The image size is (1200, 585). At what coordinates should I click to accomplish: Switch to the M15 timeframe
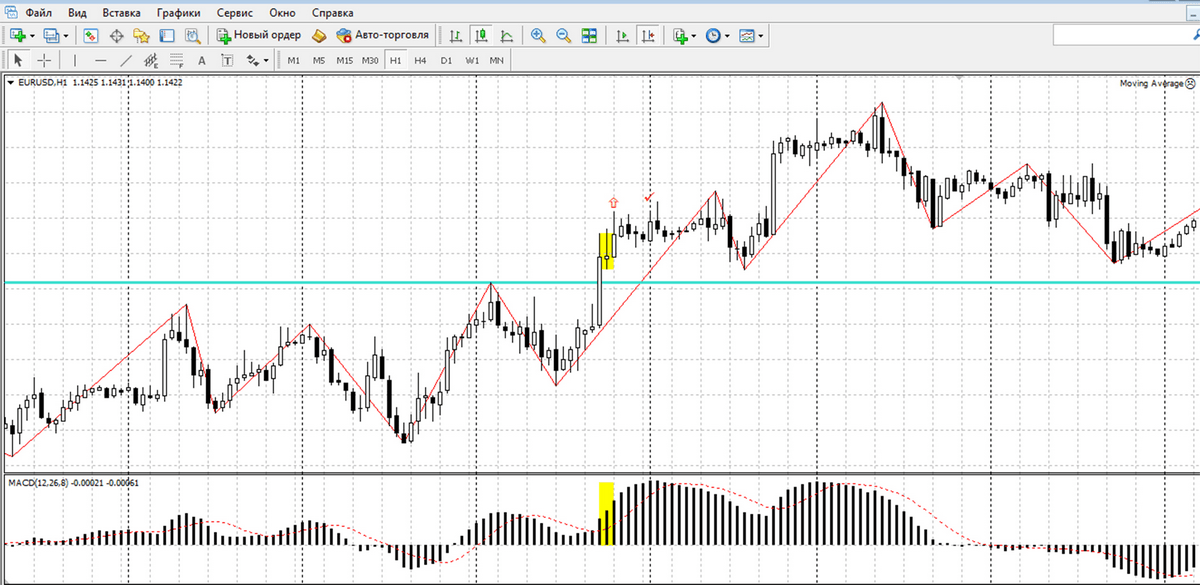click(x=344, y=61)
